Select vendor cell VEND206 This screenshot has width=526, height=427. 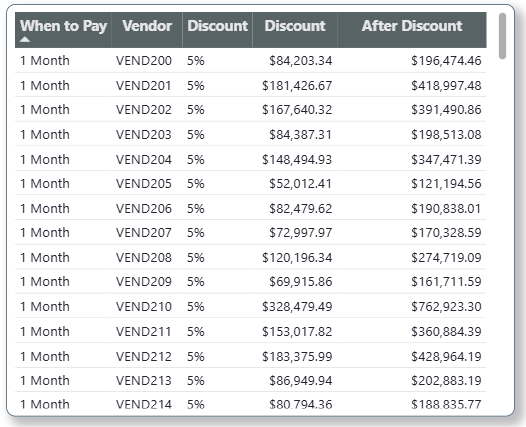point(144,208)
